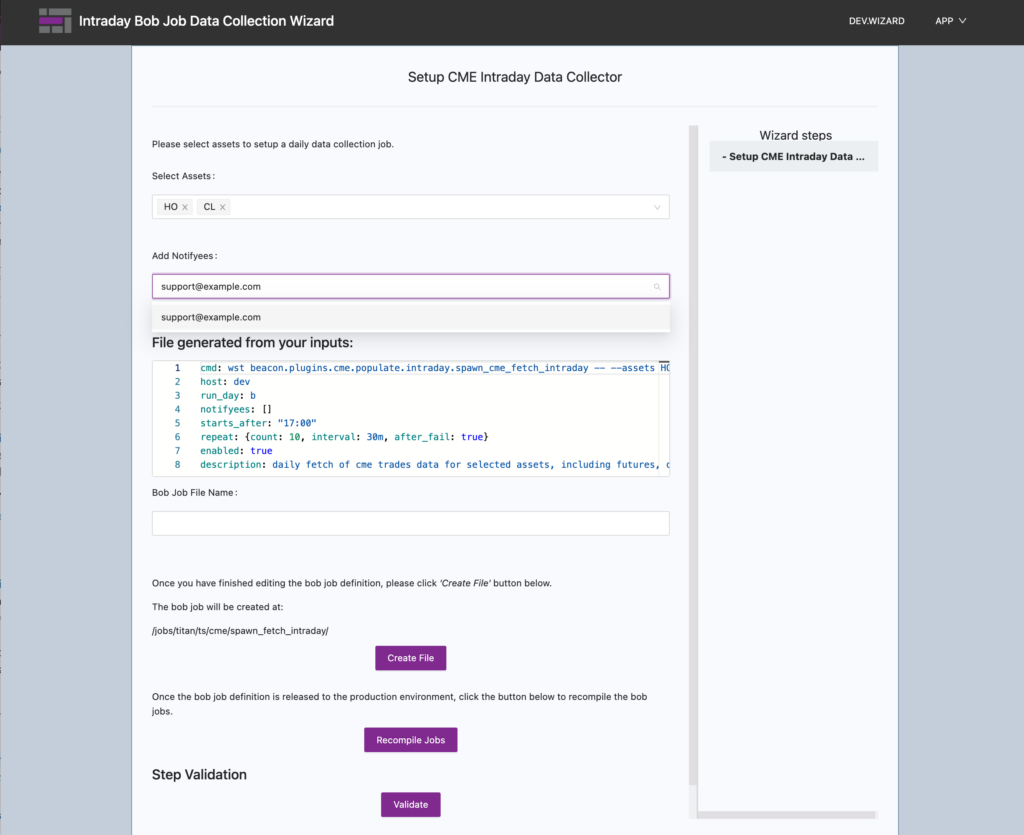Click the Setup CME Intraday Data Collector heading
The width and height of the screenshot is (1024, 835).
515,77
